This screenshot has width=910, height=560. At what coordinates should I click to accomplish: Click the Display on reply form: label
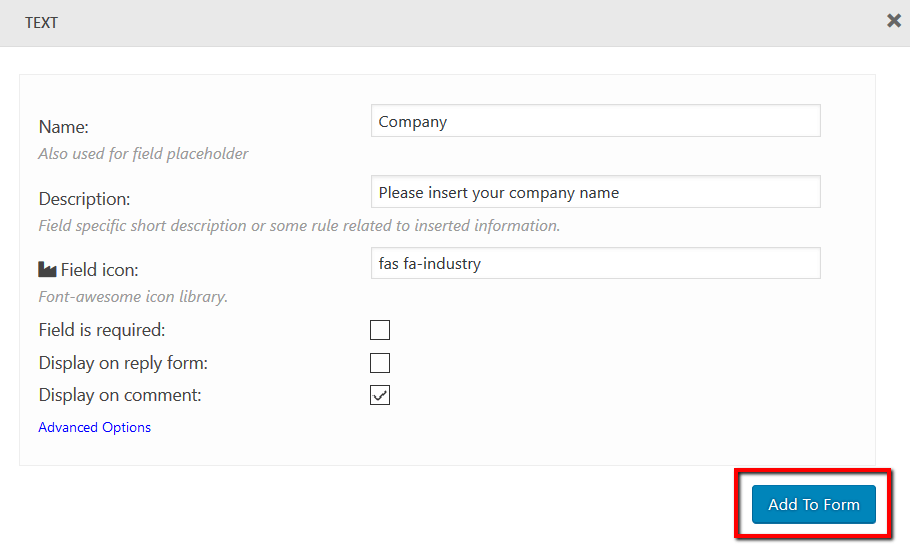(x=123, y=362)
